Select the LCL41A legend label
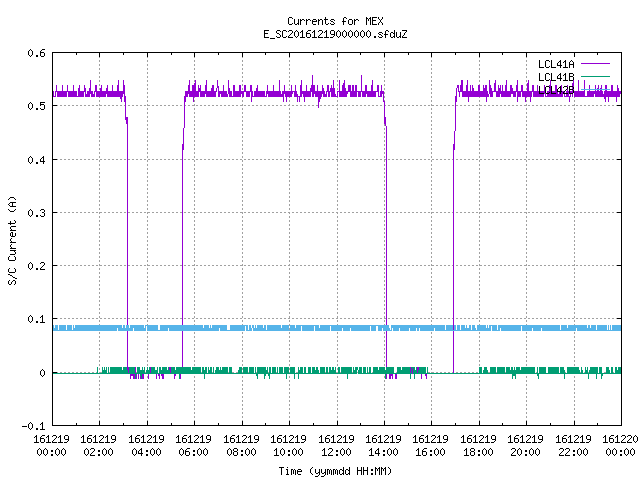Viewport: 640px width, 480px height. 556,64
